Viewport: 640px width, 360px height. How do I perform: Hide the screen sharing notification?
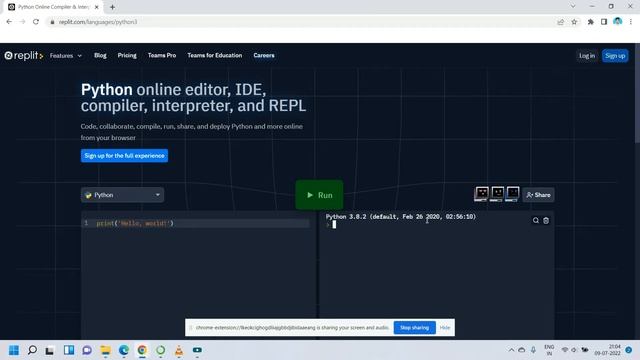pos(445,327)
